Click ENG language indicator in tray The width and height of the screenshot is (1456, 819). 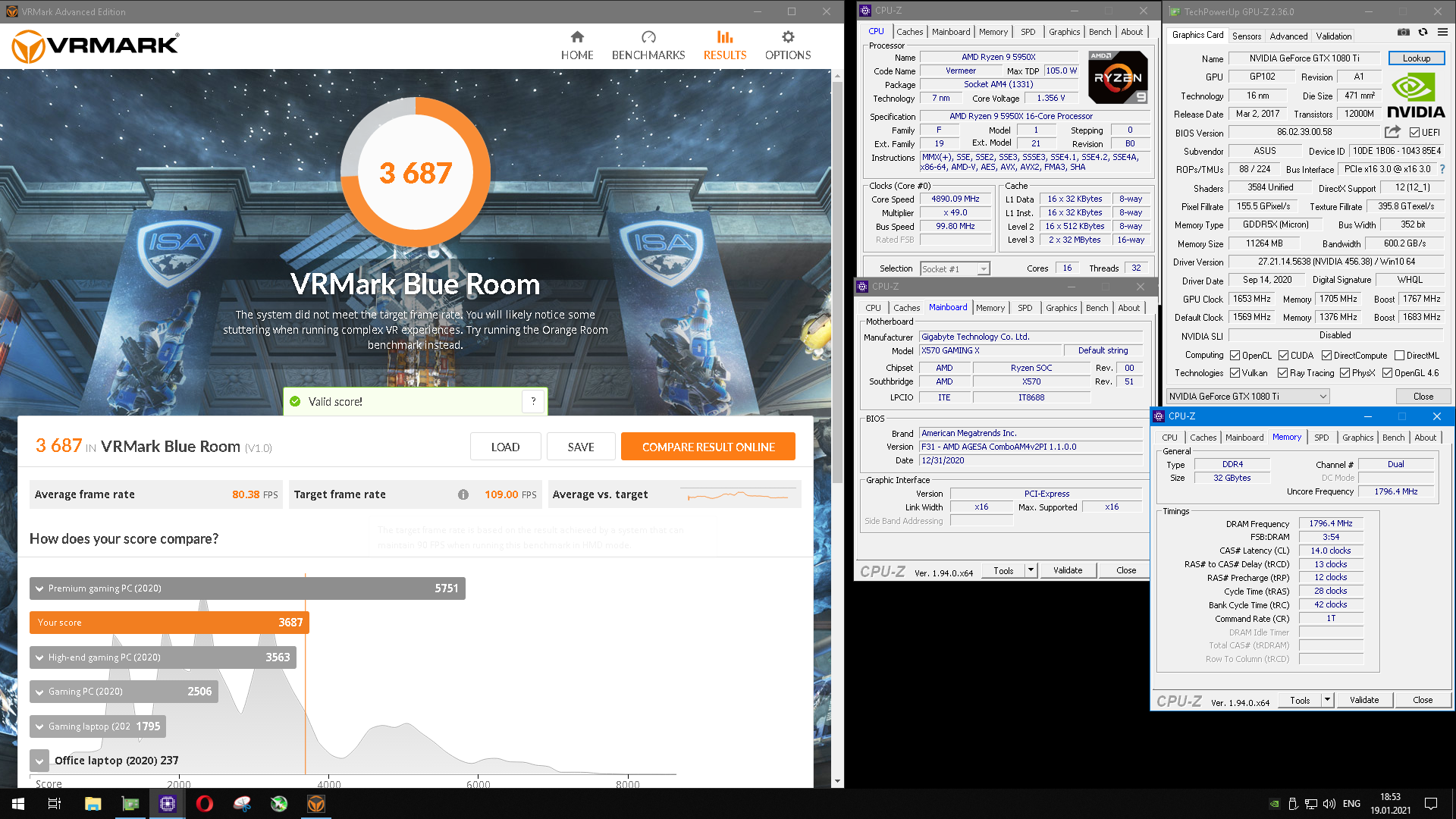[x=1351, y=804]
